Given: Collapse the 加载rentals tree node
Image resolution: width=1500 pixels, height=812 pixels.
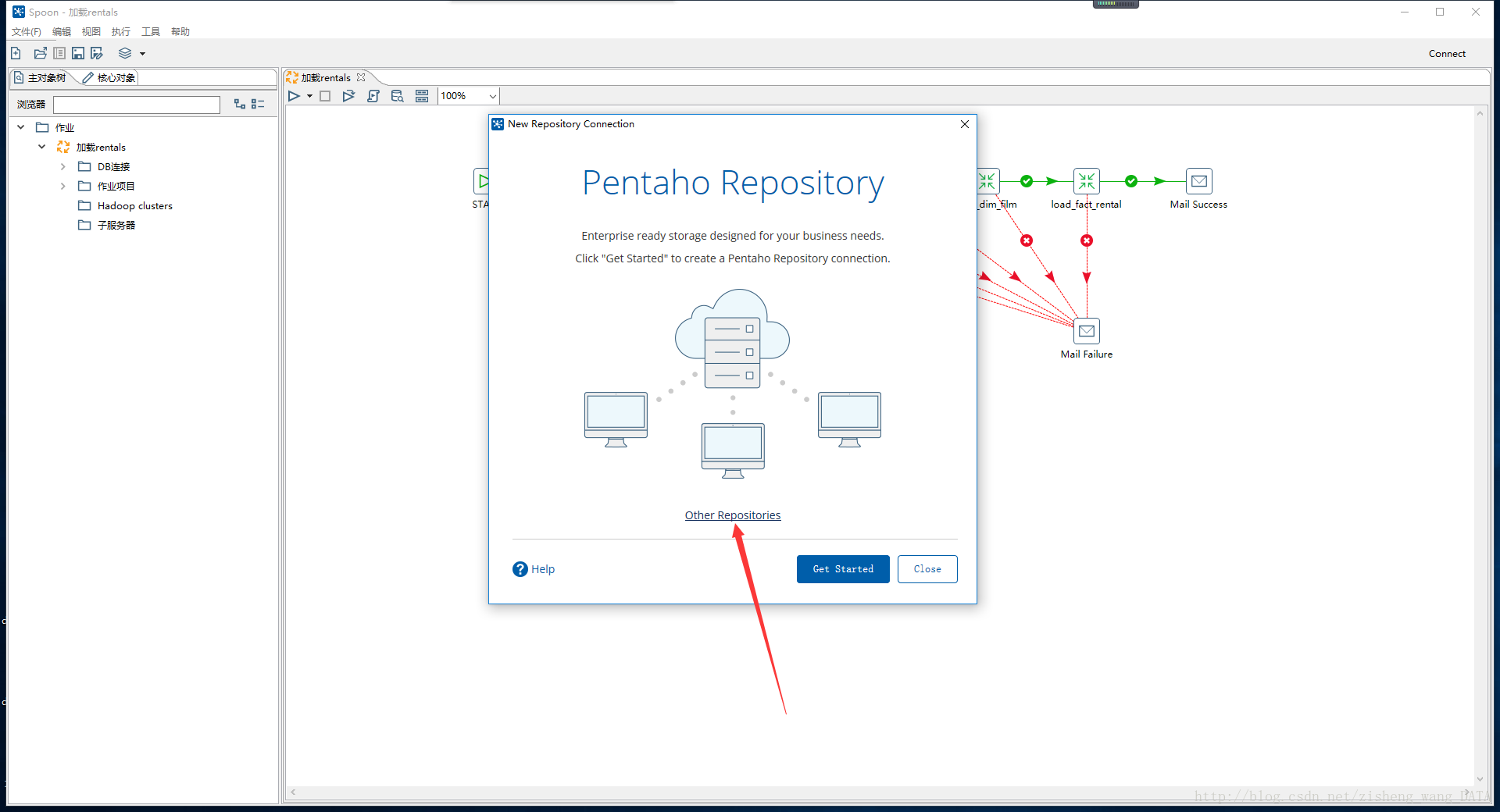Looking at the screenshot, I should point(42,147).
